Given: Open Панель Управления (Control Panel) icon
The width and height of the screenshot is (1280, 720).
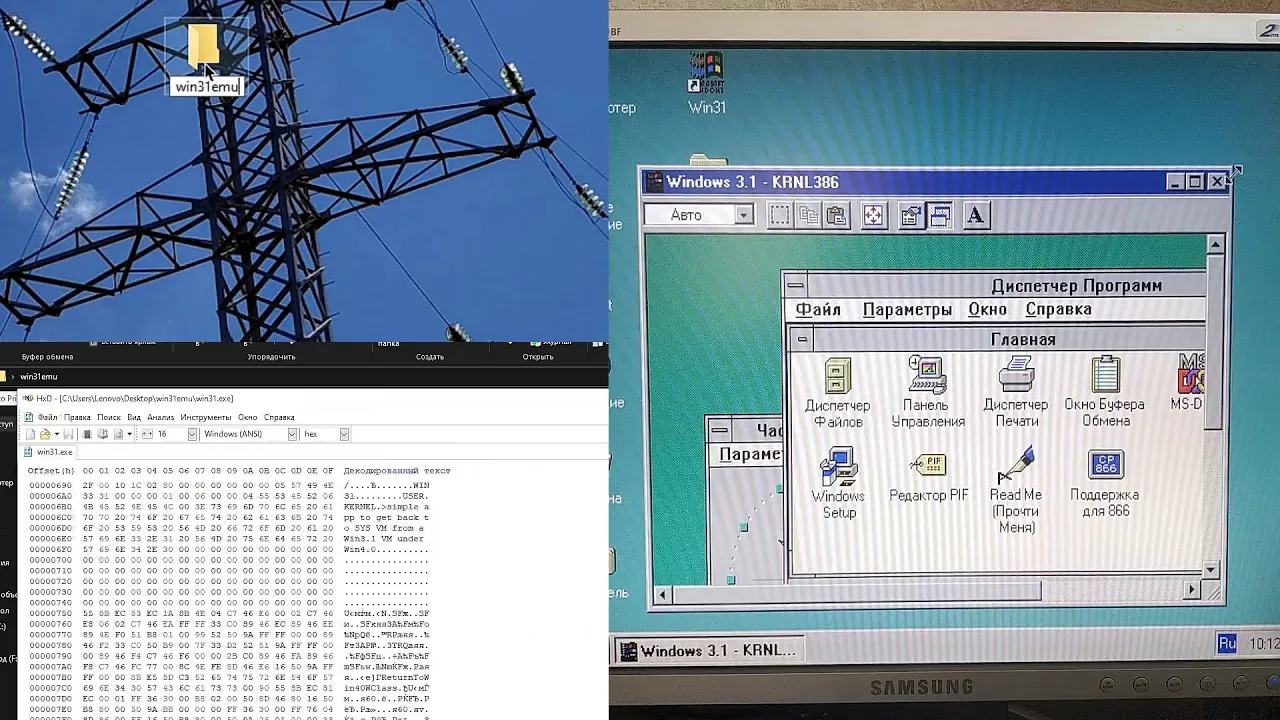Looking at the screenshot, I should 927,393.
